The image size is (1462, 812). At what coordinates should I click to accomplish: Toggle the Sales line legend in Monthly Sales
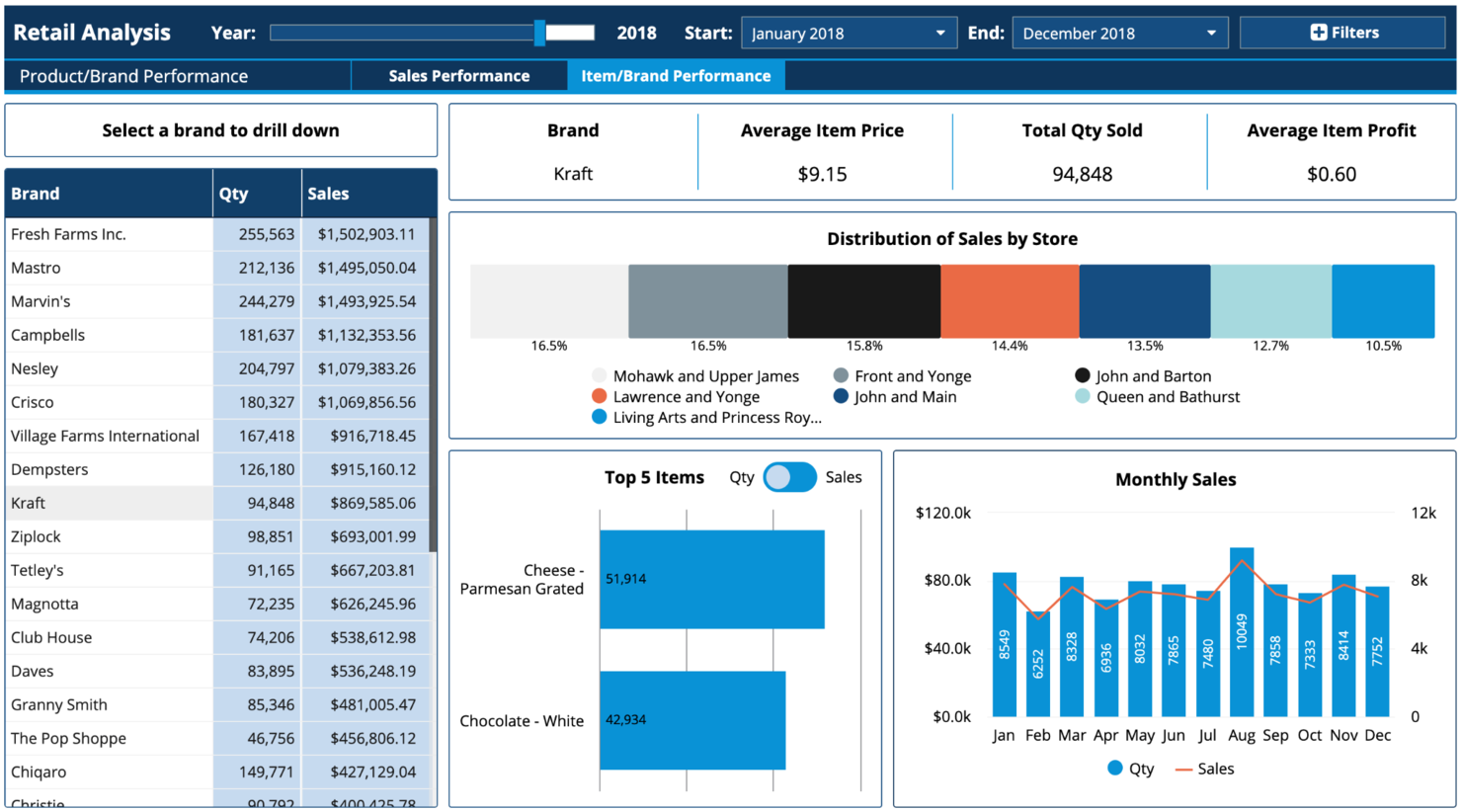1204,769
